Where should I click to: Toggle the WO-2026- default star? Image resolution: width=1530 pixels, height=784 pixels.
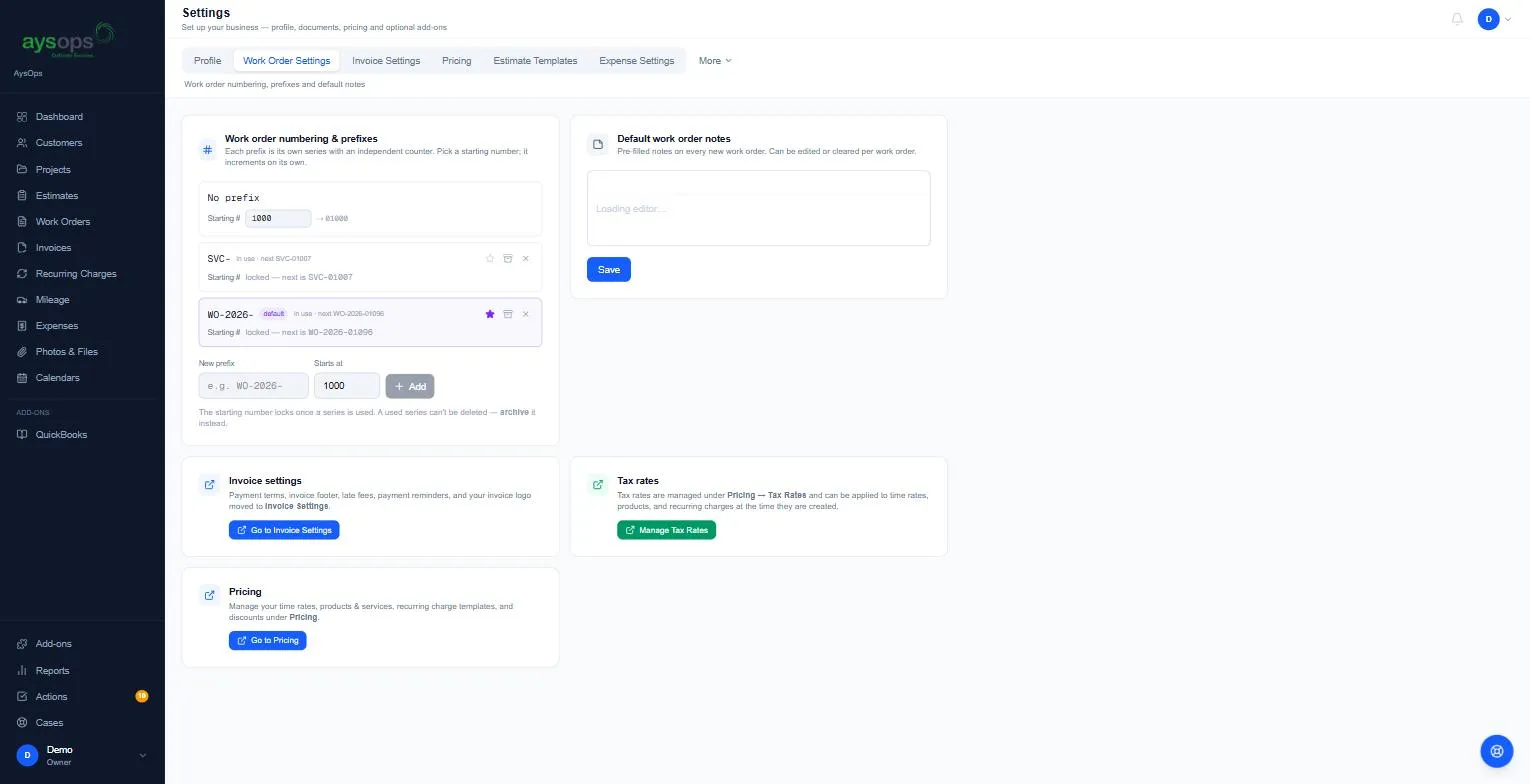pyautogui.click(x=490, y=314)
